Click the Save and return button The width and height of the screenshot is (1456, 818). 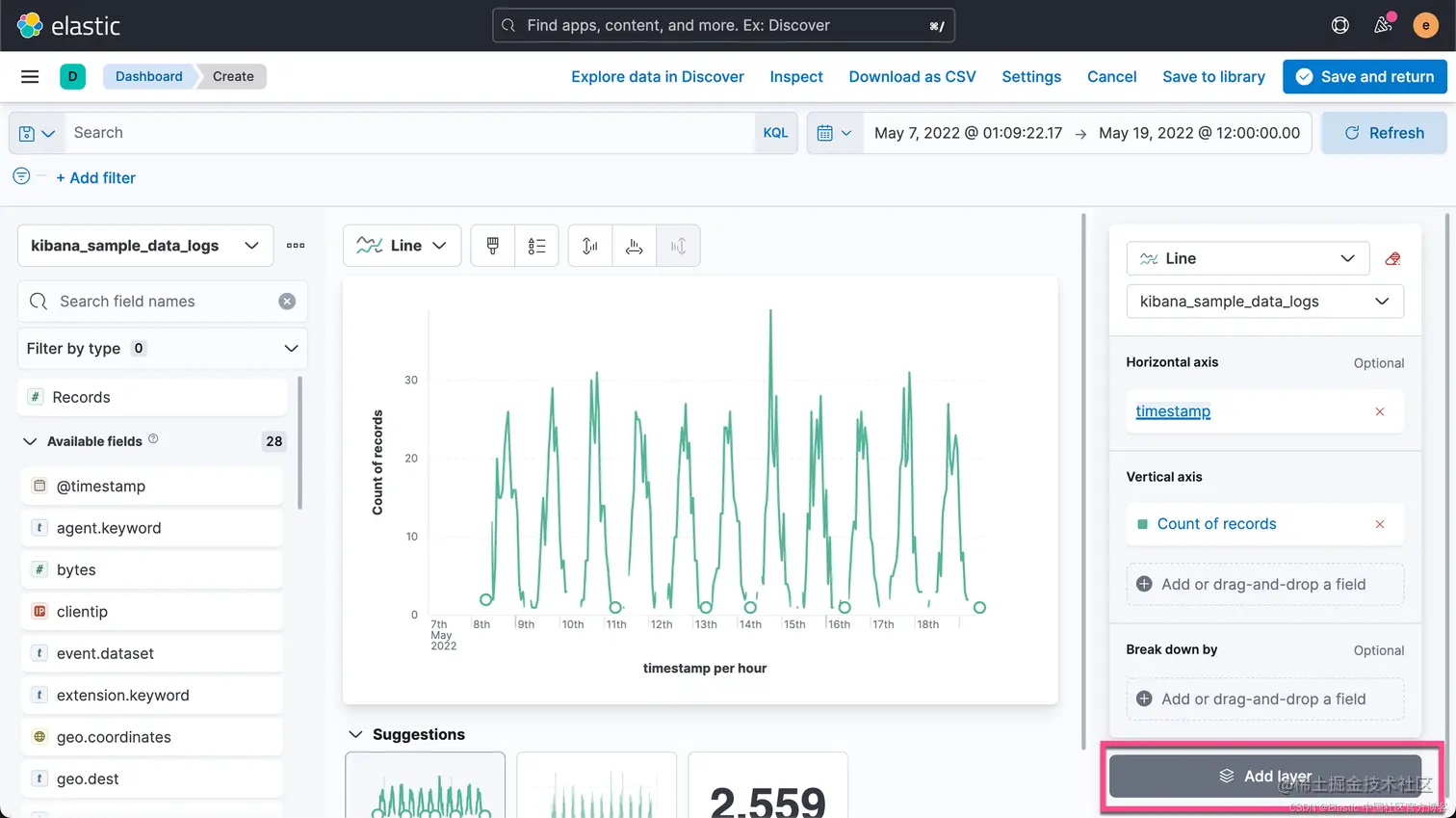pos(1365,76)
